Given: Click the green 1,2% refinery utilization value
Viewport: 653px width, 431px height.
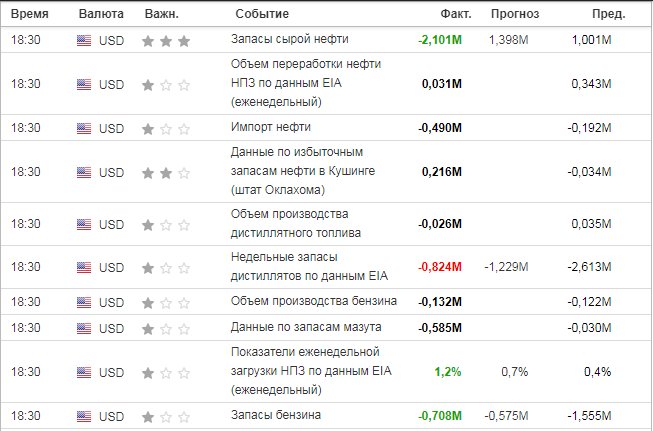Looking at the screenshot, I should 448,371.
